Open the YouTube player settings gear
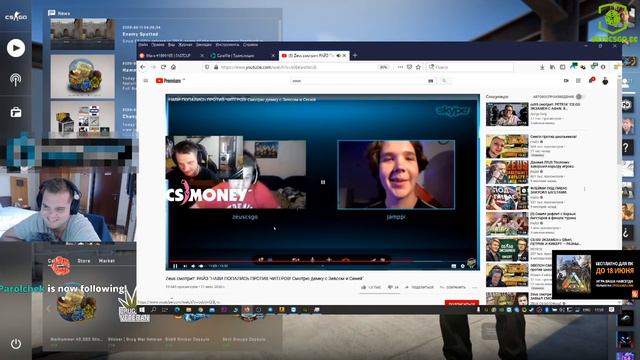Screen dimensions: 640x360 click(462, 266)
